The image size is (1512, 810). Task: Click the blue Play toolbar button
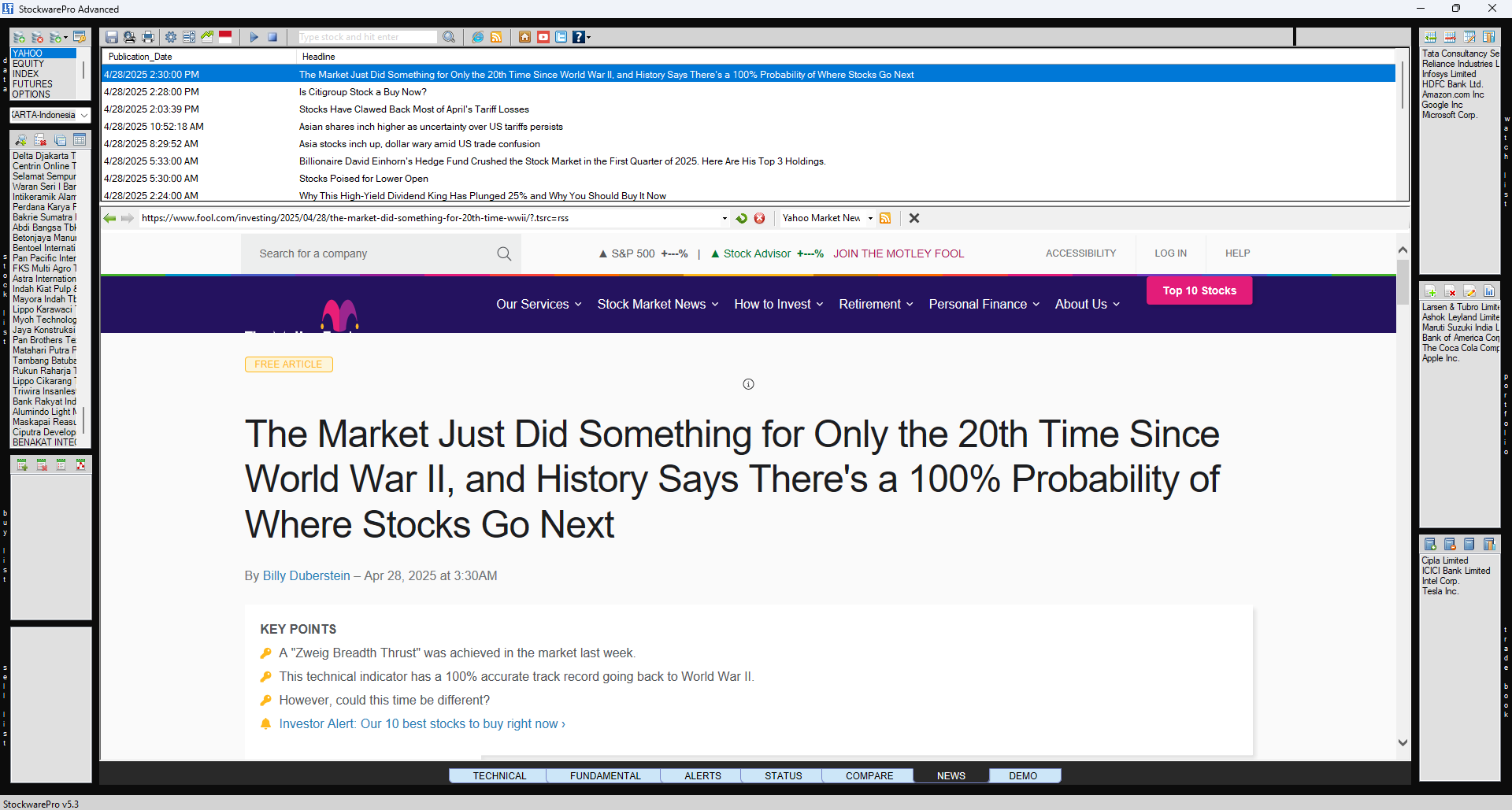[x=254, y=37]
